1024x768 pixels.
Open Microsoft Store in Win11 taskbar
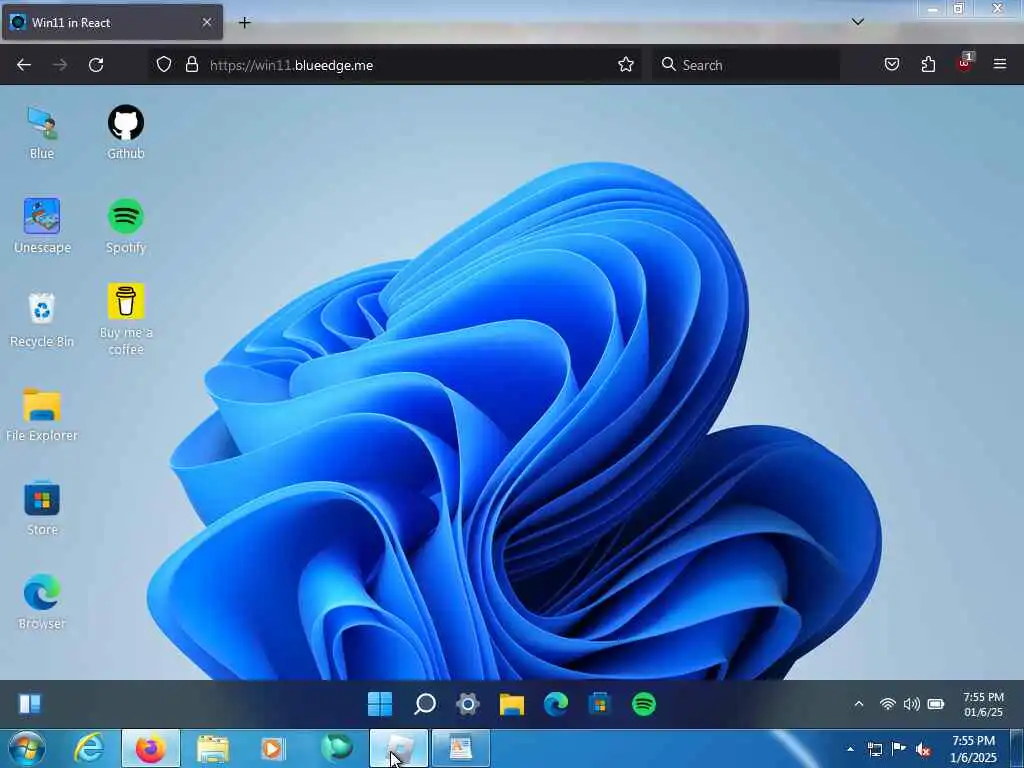coord(600,704)
